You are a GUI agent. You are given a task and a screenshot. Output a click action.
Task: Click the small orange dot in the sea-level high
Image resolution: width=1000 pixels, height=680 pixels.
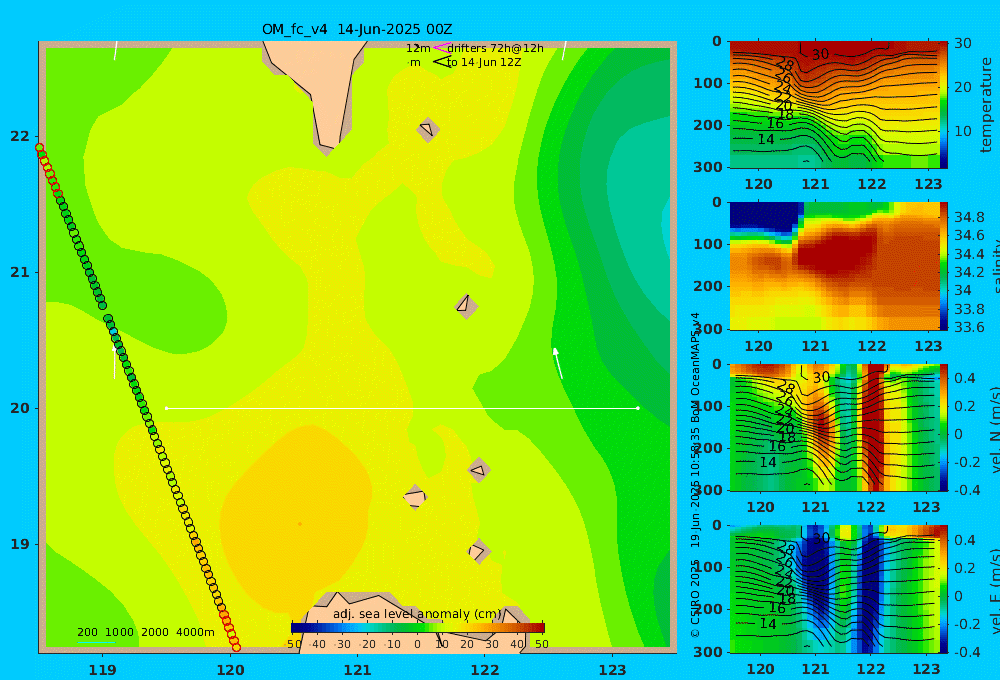300,524
